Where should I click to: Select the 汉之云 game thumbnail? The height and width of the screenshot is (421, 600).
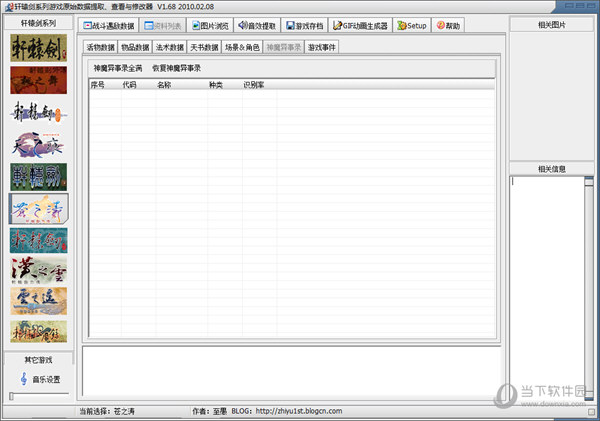pyautogui.click(x=38, y=271)
